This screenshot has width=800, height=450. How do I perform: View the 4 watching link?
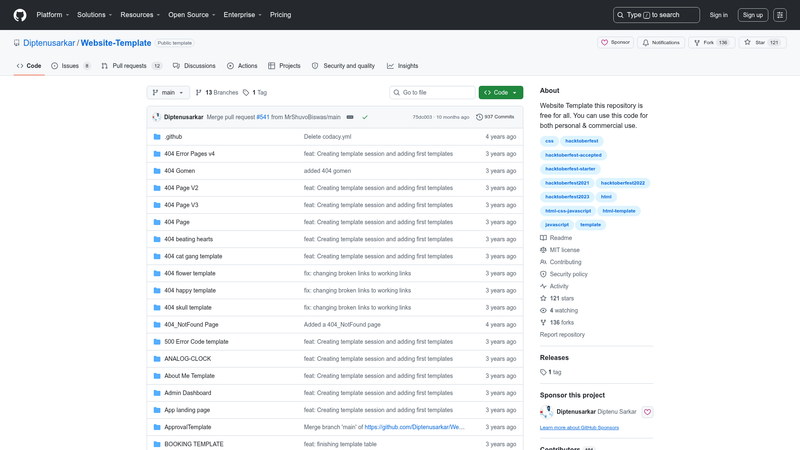pos(559,310)
